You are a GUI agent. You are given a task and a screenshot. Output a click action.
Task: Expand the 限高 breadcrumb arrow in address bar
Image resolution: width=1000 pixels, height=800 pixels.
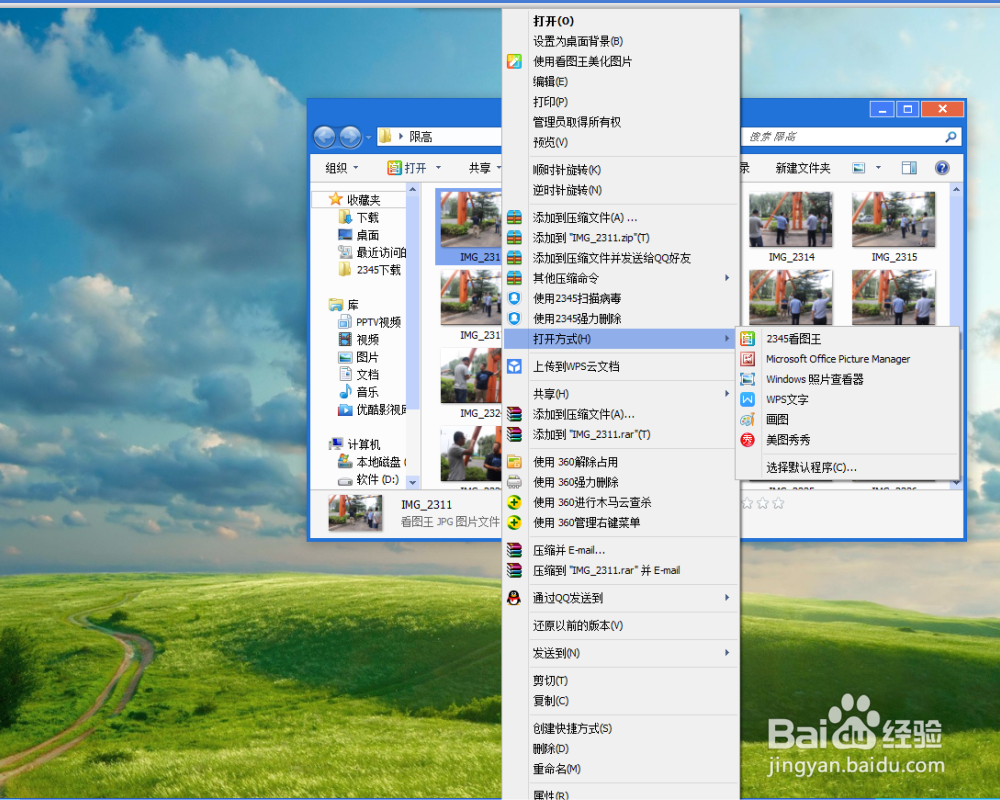(401, 137)
